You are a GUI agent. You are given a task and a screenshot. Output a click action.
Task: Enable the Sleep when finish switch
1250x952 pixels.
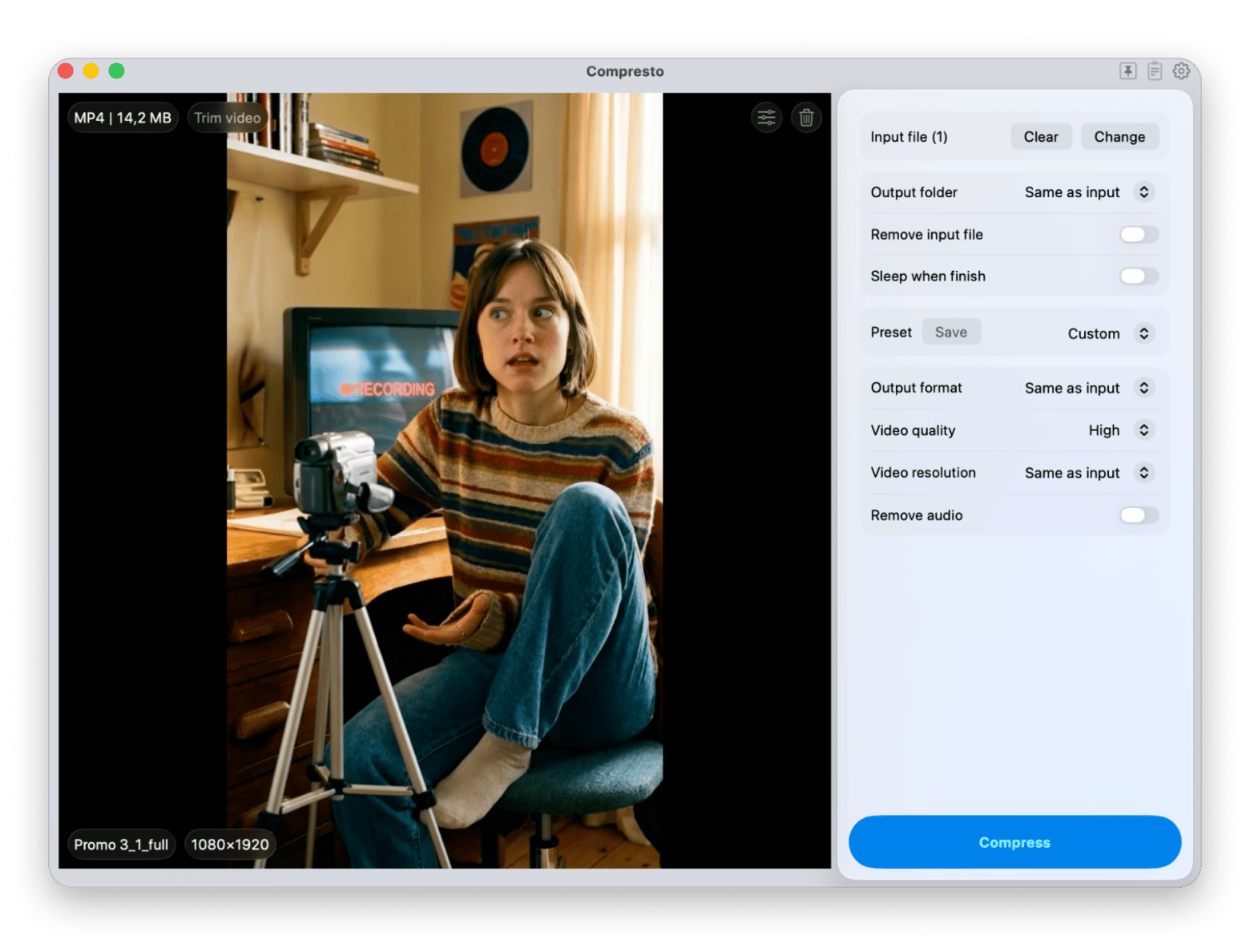click(1139, 276)
